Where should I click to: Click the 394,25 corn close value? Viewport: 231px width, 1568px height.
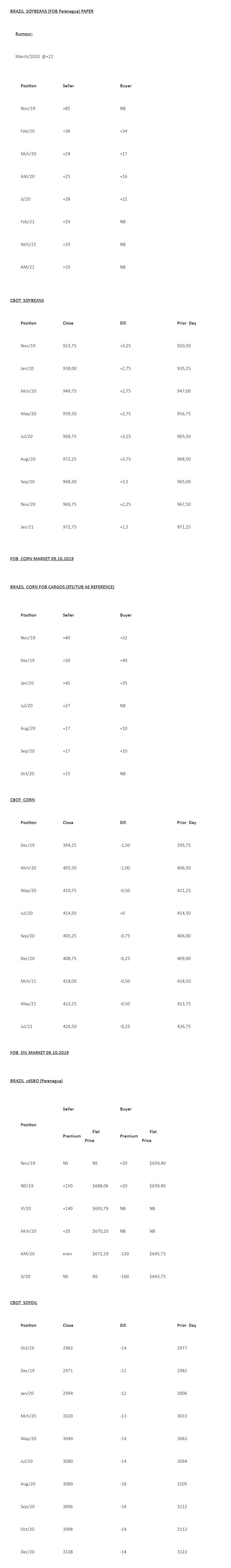point(69,845)
